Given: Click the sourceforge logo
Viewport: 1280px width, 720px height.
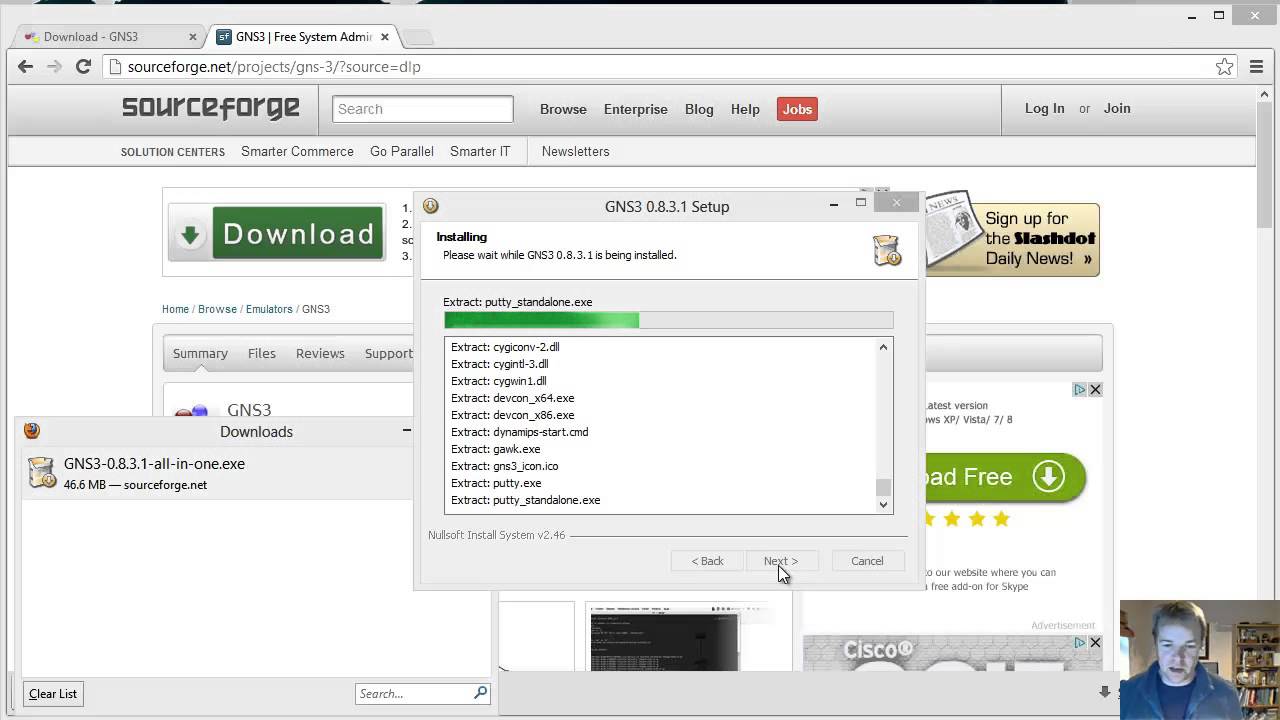Looking at the screenshot, I should (211, 107).
